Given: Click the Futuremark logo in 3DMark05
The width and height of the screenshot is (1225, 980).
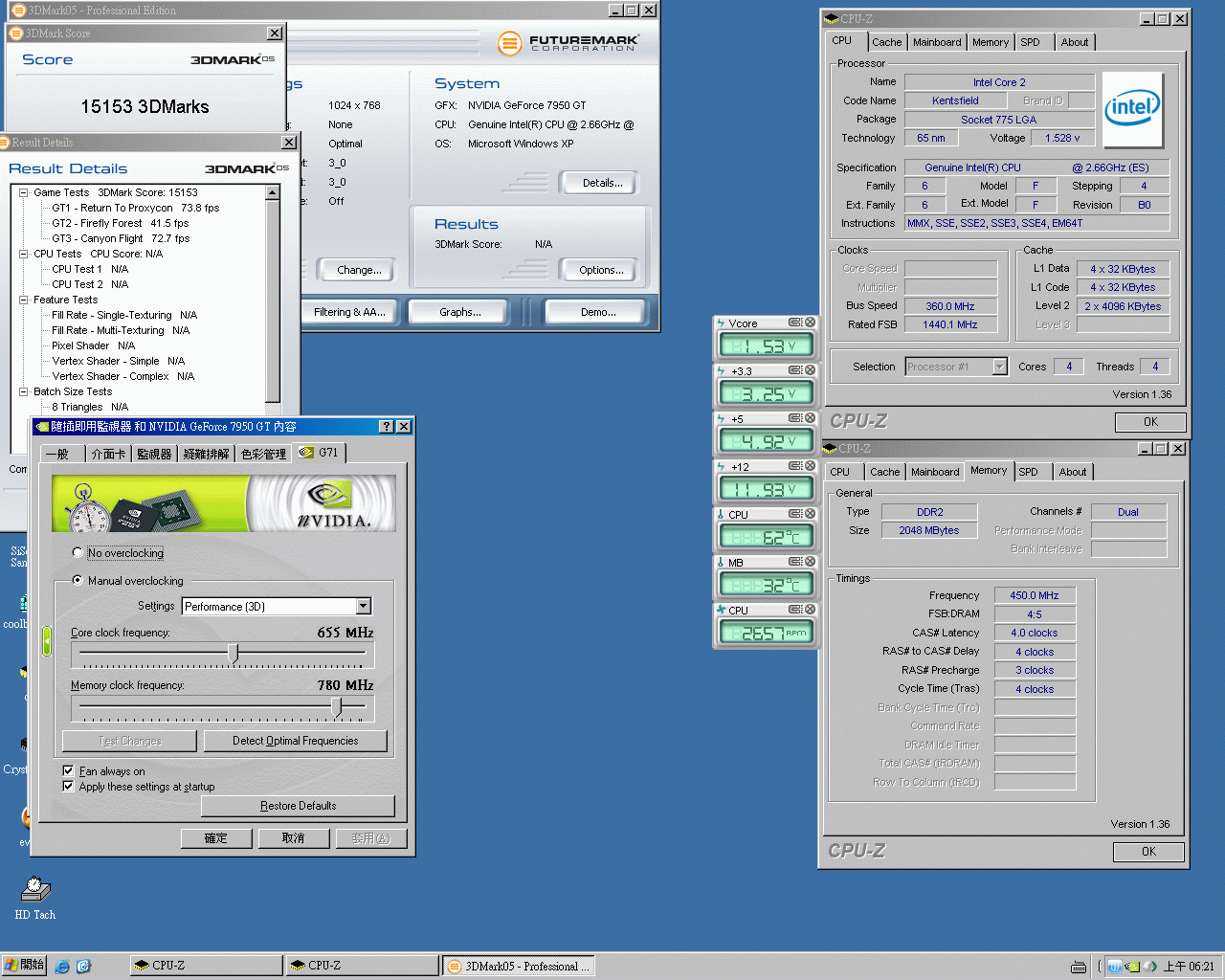Looking at the screenshot, I should pyautogui.click(x=568, y=43).
